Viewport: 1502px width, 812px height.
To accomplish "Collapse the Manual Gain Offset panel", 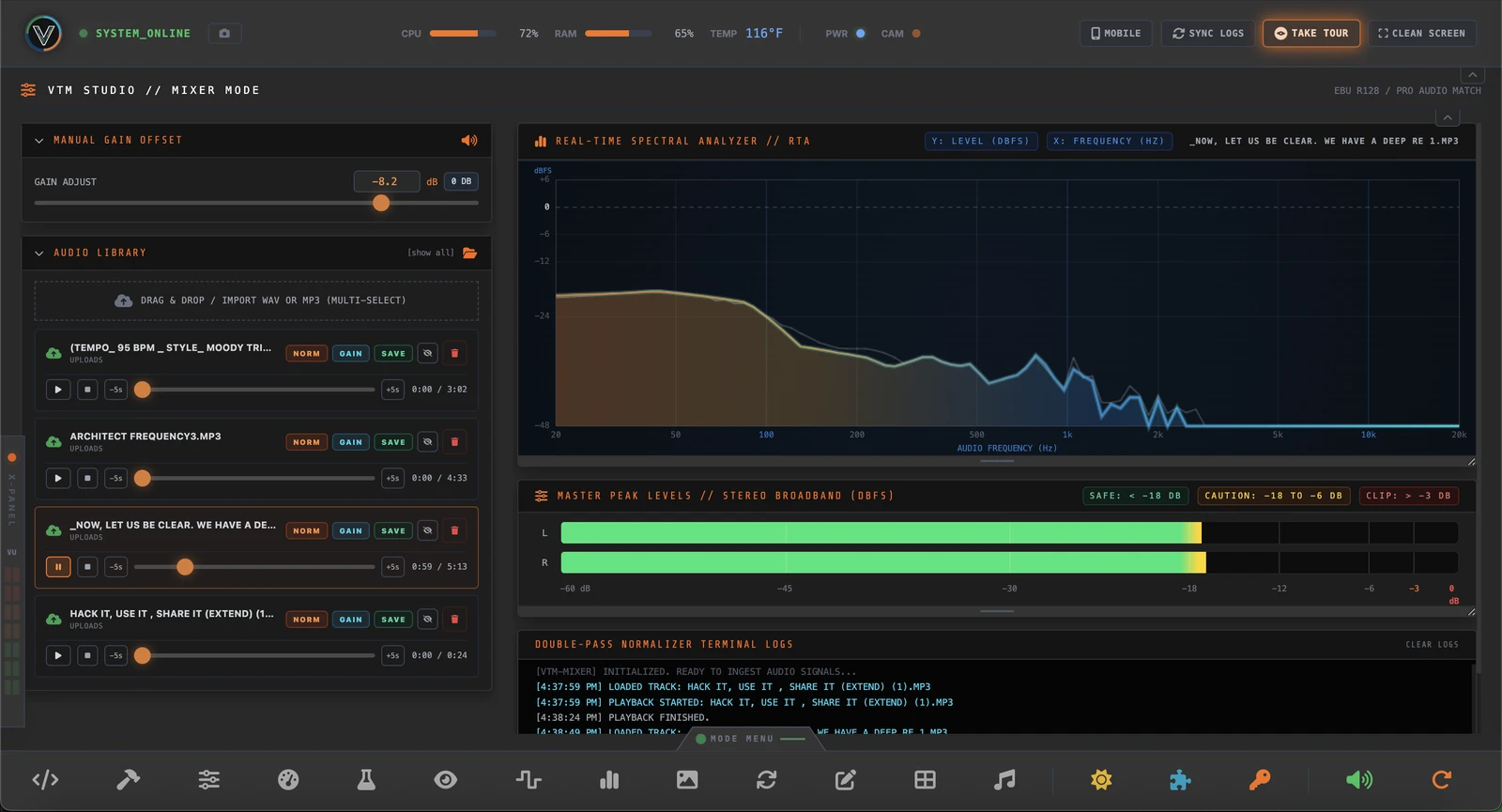I will pyautogui.click(x=38, y=141).
